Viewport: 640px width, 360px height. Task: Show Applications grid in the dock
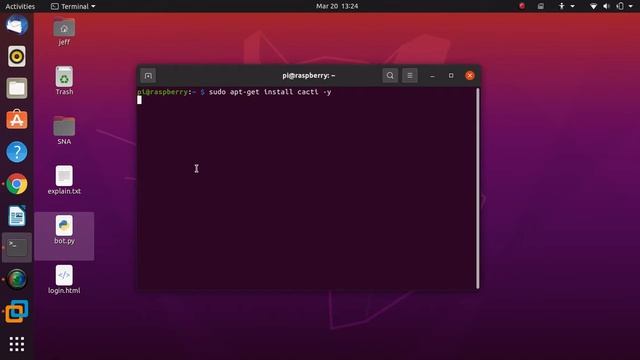(x=17, y=344)
